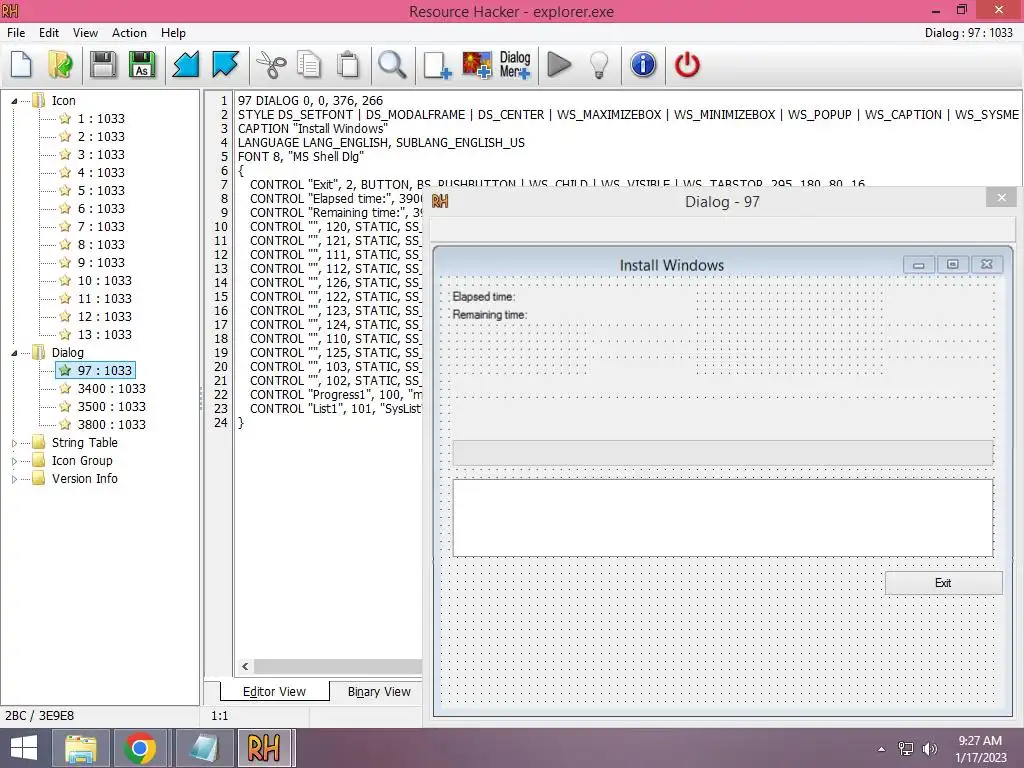
Task: Copy using the two-pages icon
Action: [309, 65]
